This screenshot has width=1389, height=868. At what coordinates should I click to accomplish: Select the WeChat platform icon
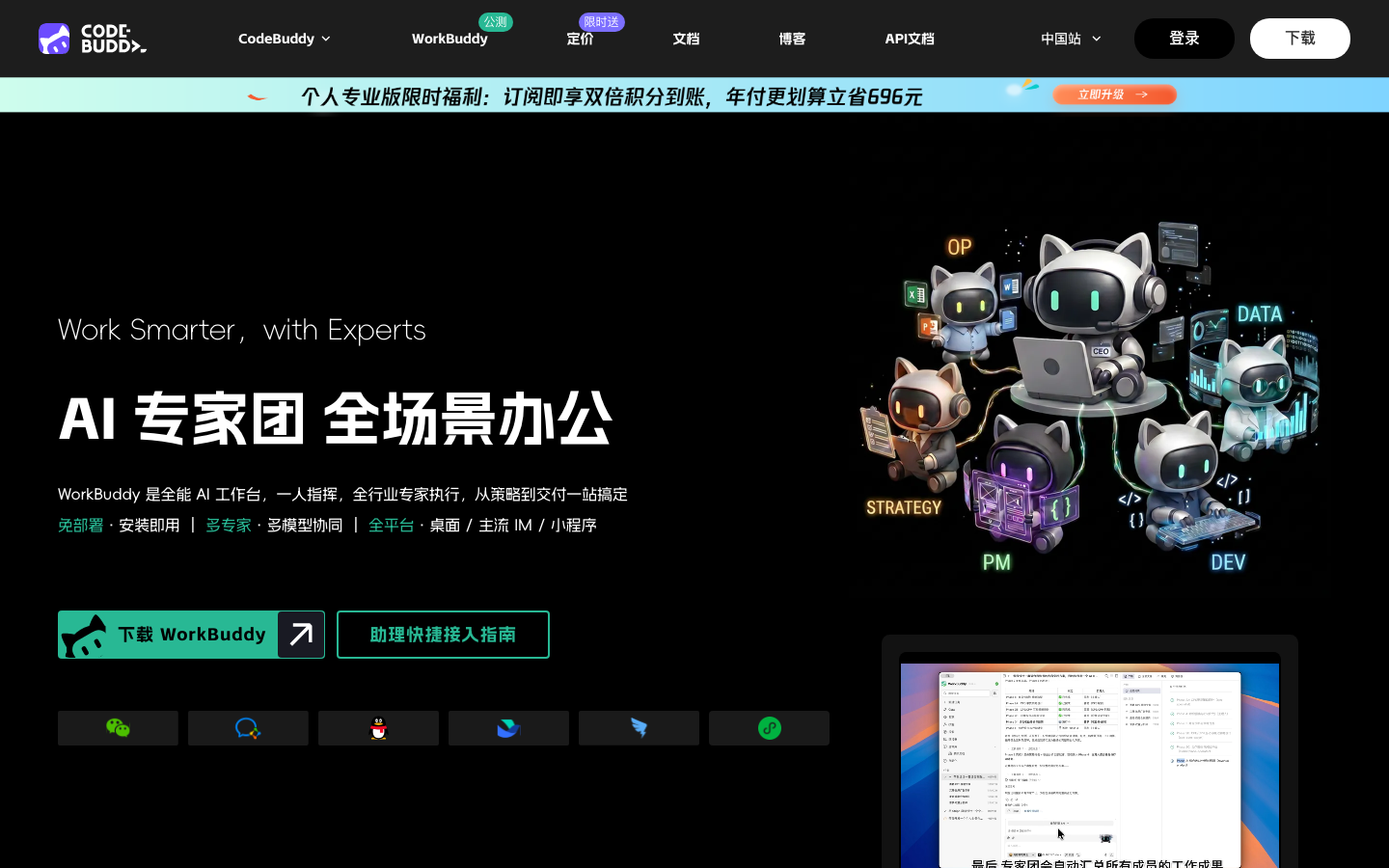[118, 728]
